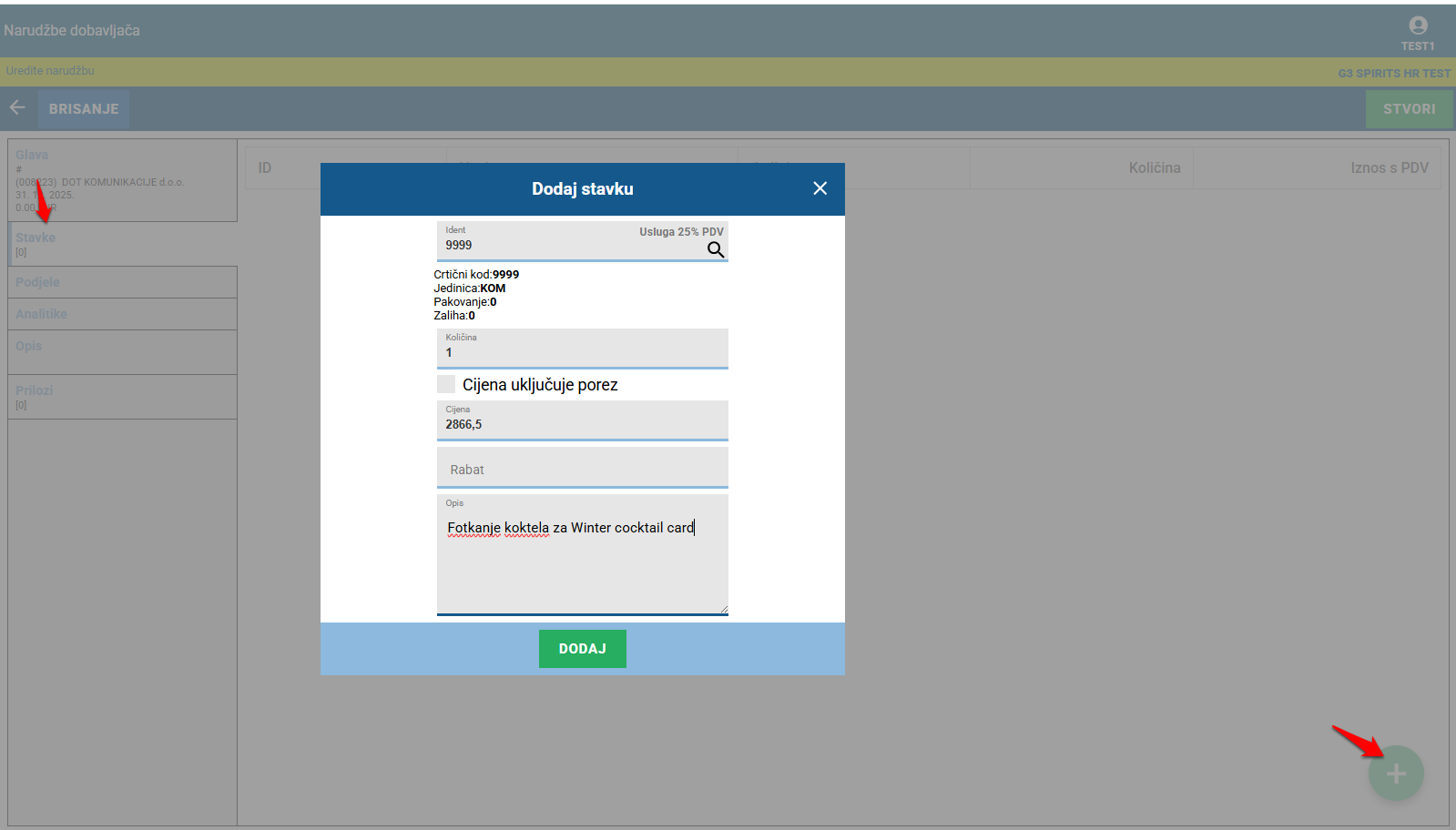Toggle Cijena uključuje porez checkbox
This screenshot has width=1456, height=830.
(x=446, y=384)
